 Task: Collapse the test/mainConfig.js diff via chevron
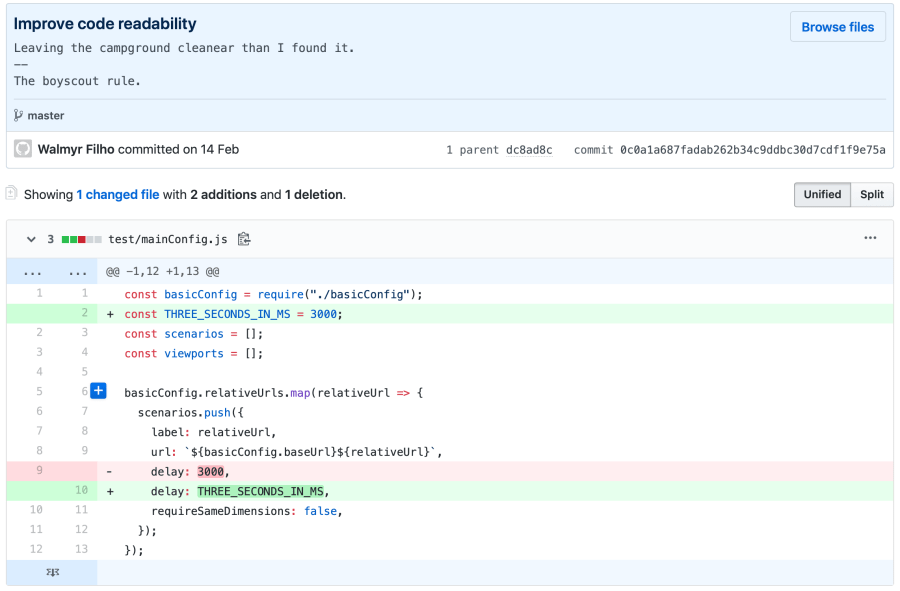[31, 239]
